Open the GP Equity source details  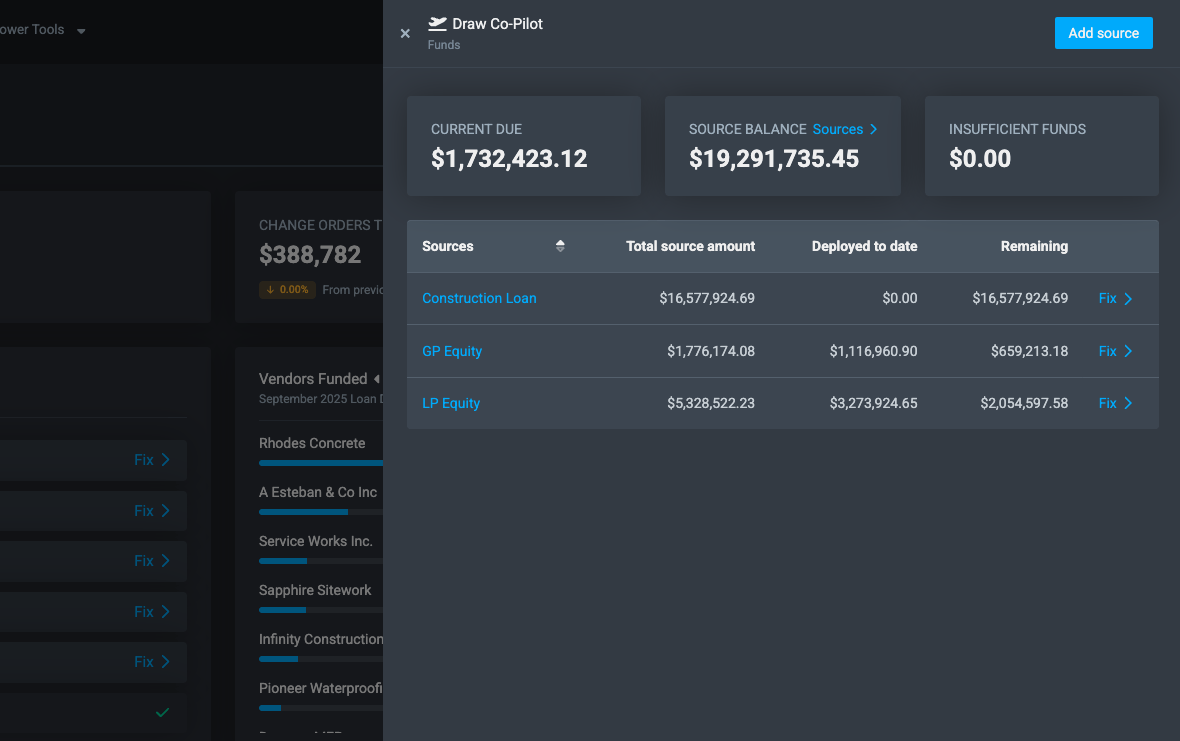(x=452, y=351)
